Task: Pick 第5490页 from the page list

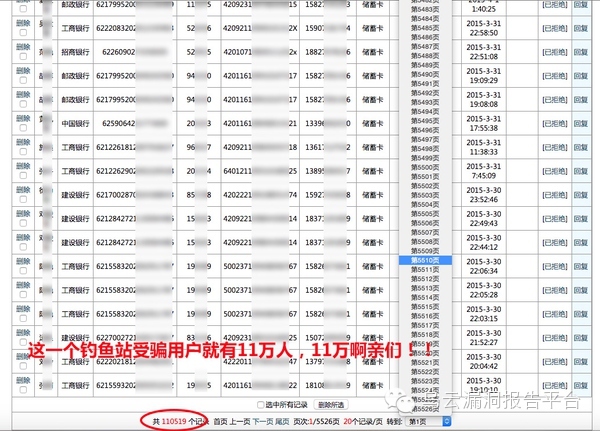Action: point(425,74)
